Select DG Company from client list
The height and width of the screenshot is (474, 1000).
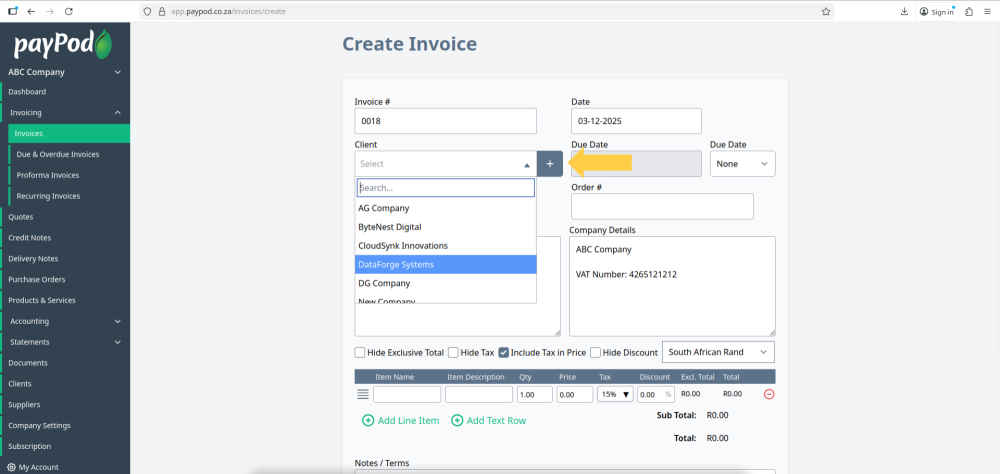(446, 283)
